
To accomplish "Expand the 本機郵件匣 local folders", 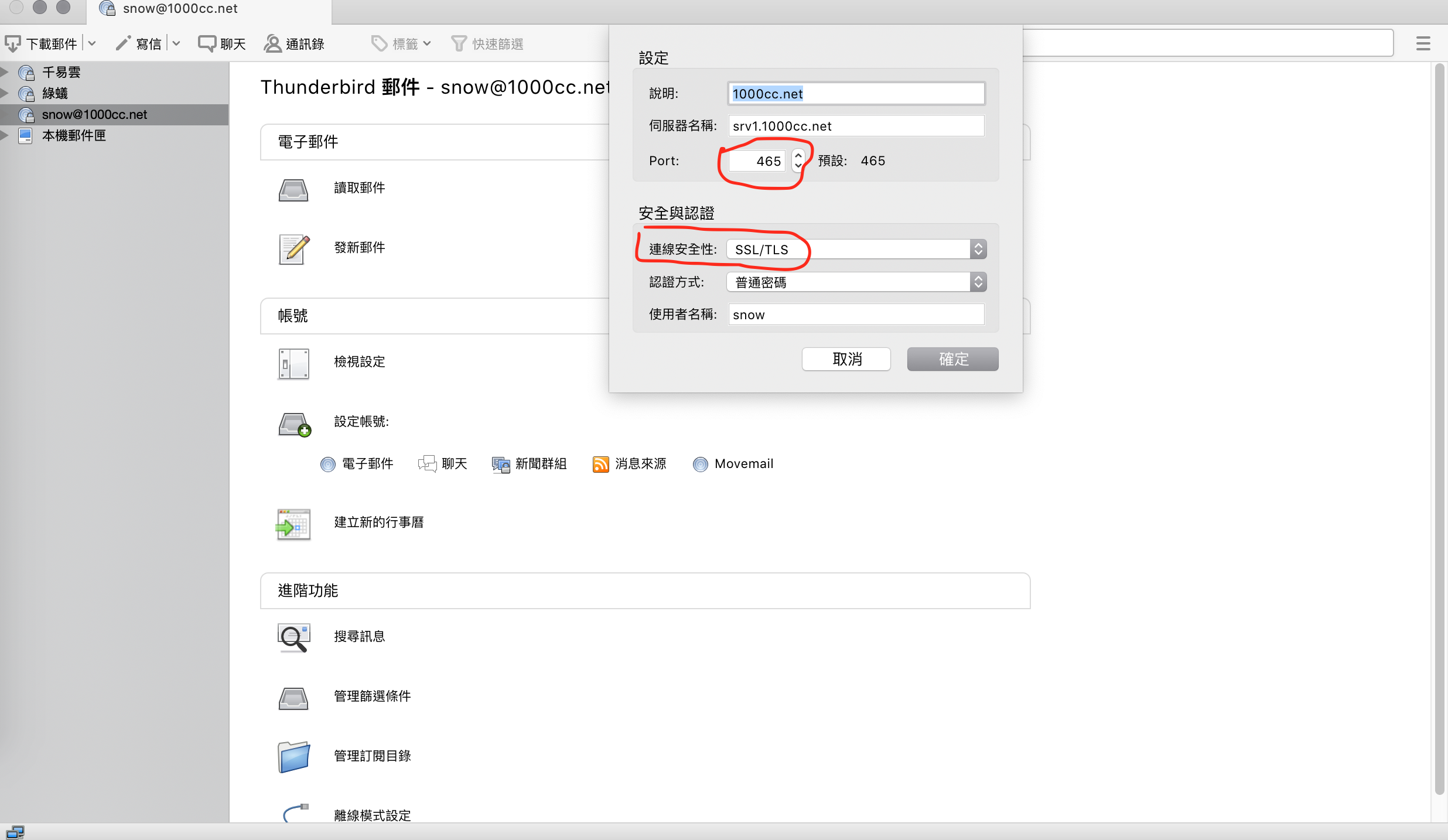I will (x=5, y=135).
